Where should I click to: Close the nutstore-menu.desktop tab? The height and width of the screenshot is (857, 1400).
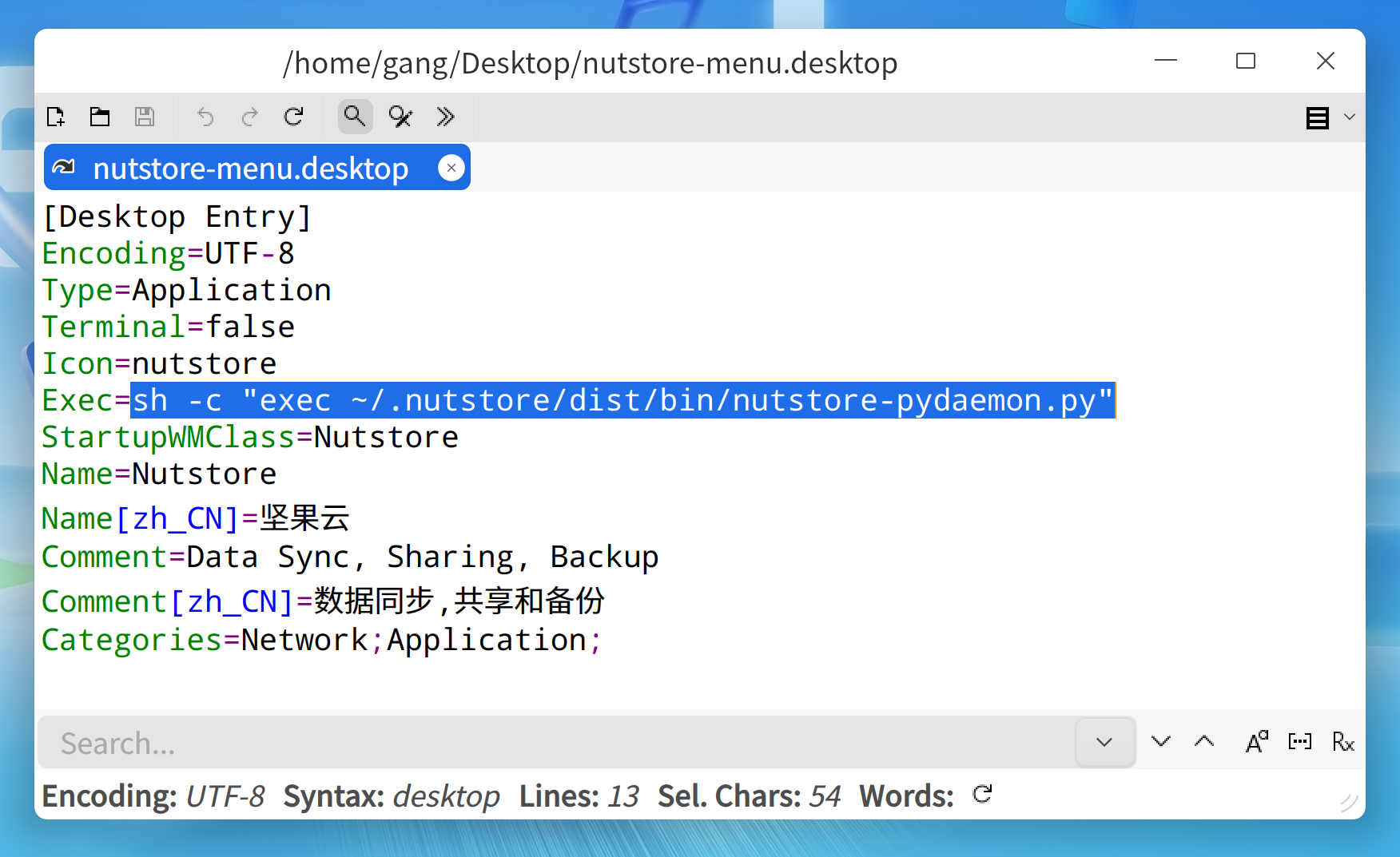point(451,168)
